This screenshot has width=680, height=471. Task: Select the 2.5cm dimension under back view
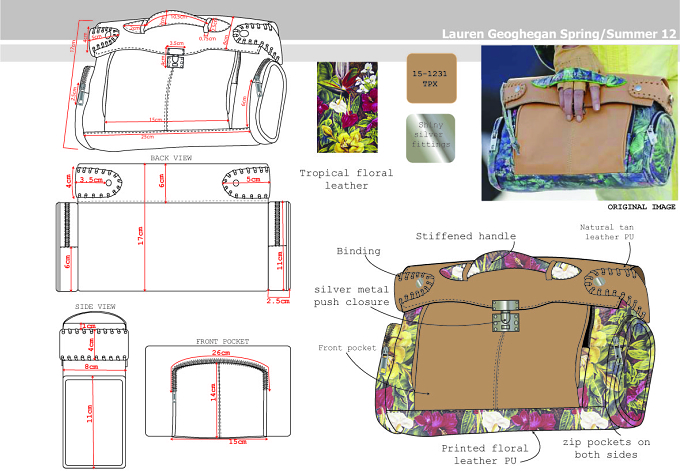tap(278, 301)
